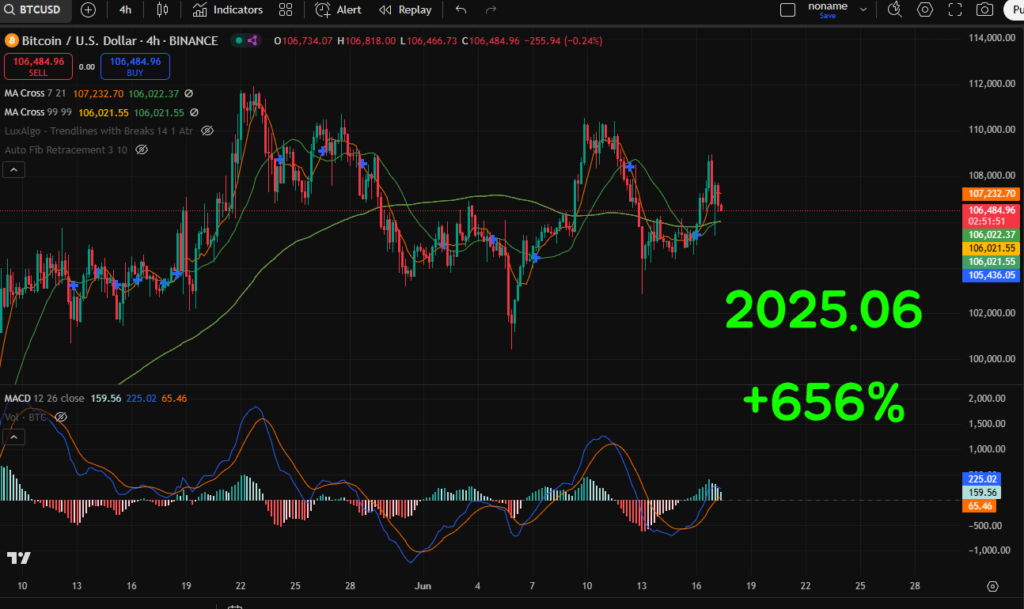Select the Bitcoin / U.S. Dollar legend title
The height and width of the screenshot is (609, 1024).
pyautogui.click(x=120, y=40)
